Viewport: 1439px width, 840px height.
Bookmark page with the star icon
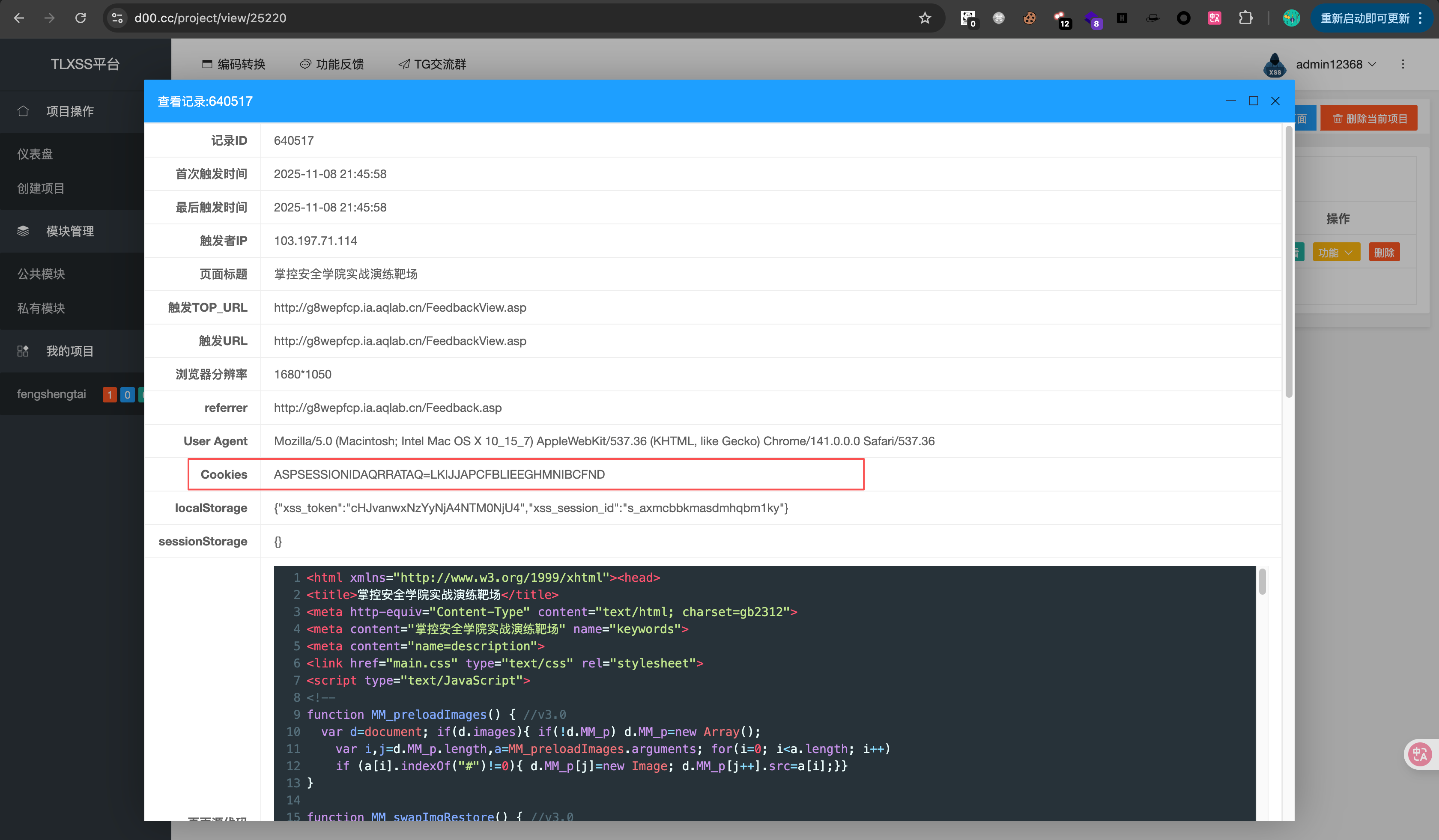(925, 18)
